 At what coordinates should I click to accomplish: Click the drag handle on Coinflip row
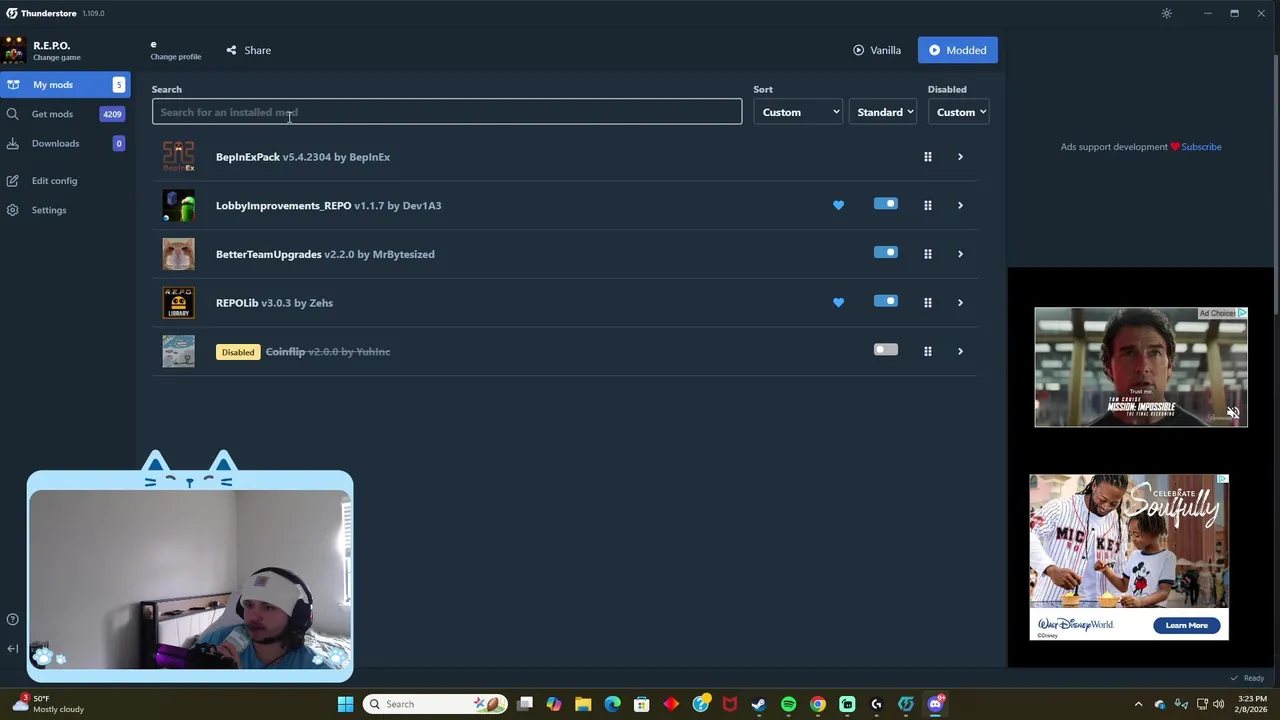pos(927,351)
